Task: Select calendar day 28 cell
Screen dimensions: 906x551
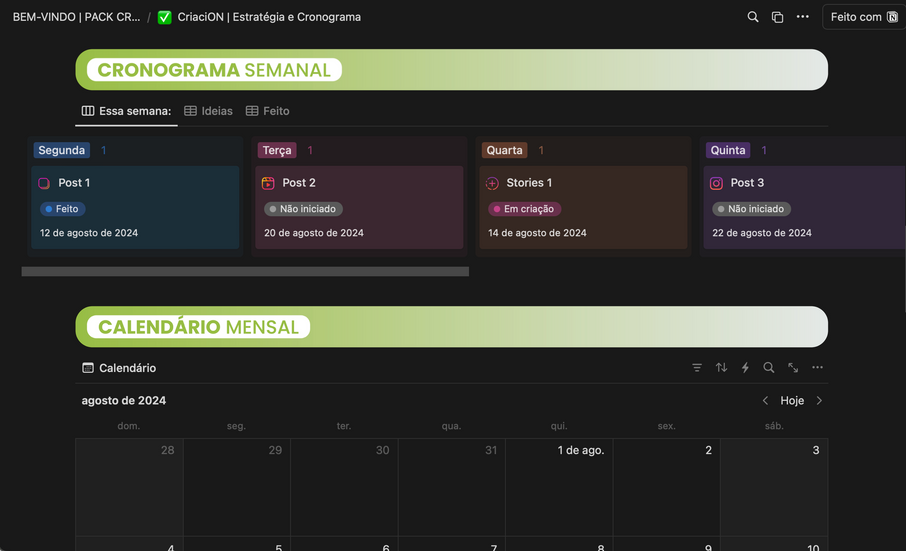Action: (129, 487)
